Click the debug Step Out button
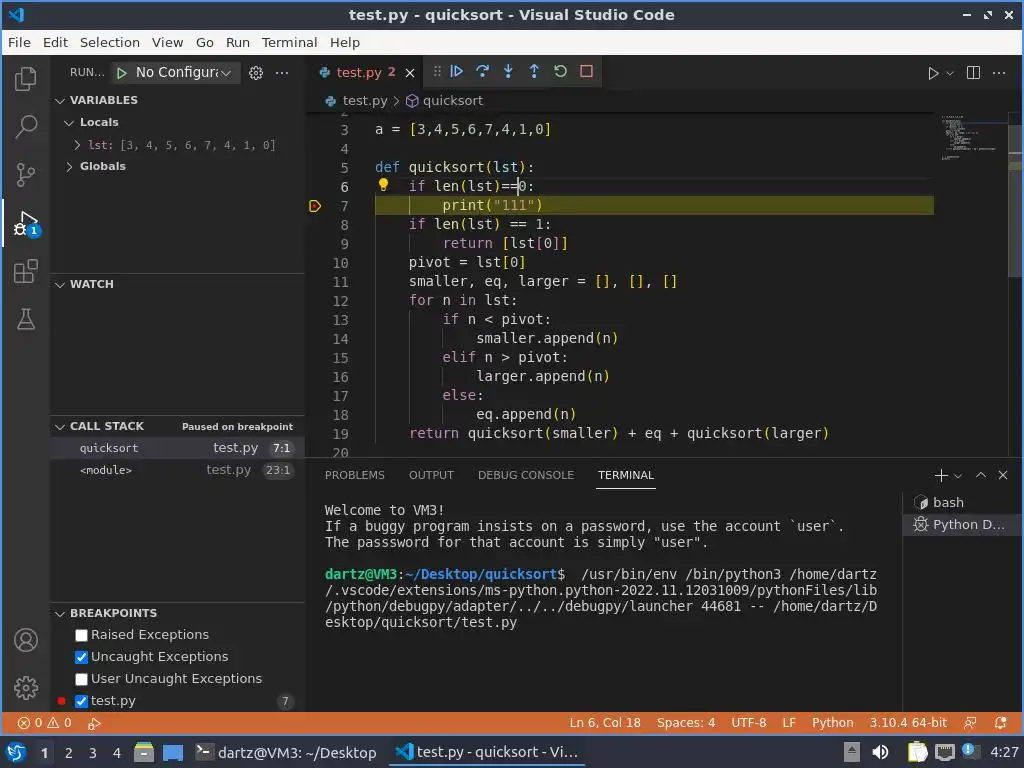The height and width of the screenshot is (768, 1024). [x=534, y=71]
